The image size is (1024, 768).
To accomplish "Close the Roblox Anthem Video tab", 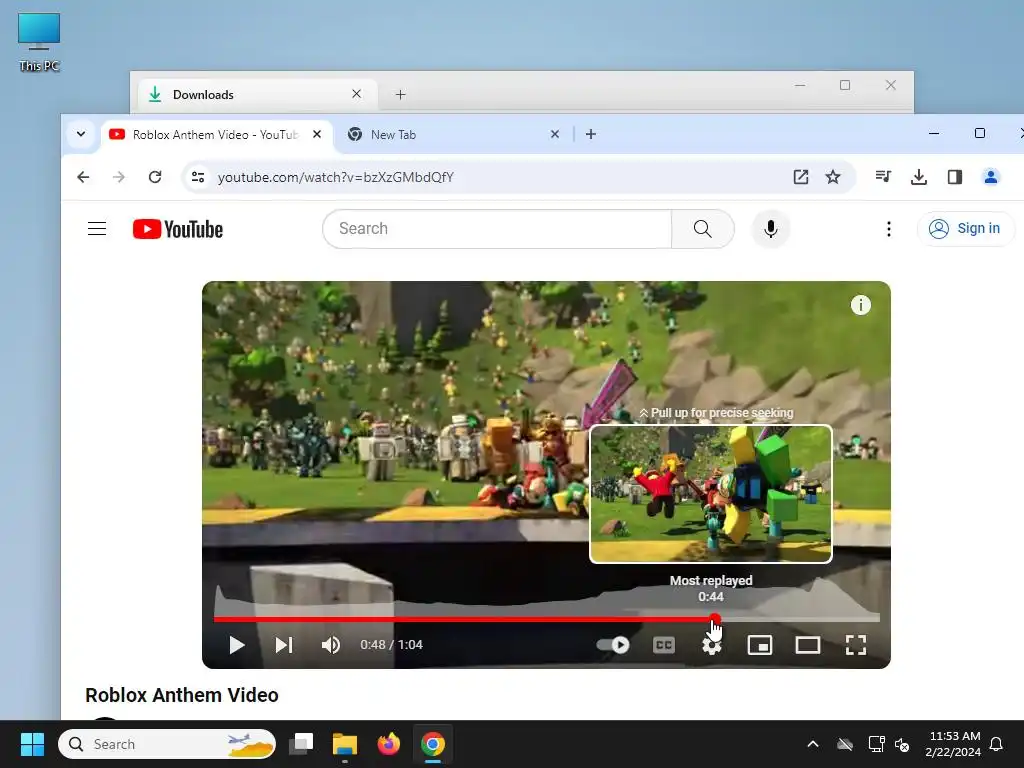I will pyautogui.click(x=317, y=134).
